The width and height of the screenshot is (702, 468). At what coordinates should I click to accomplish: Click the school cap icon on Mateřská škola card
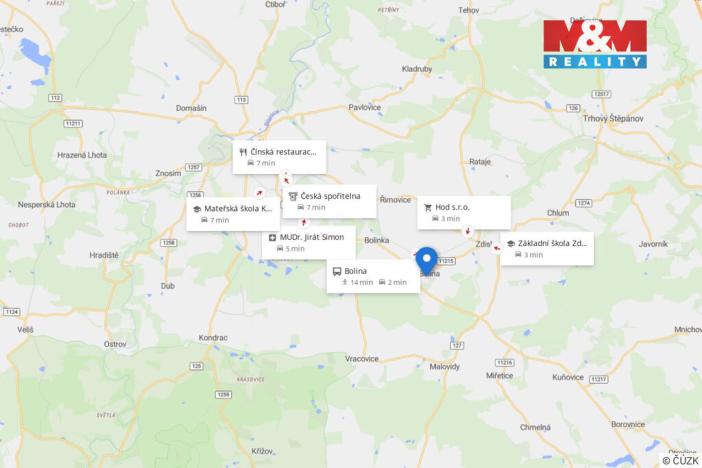pos(197,209)
